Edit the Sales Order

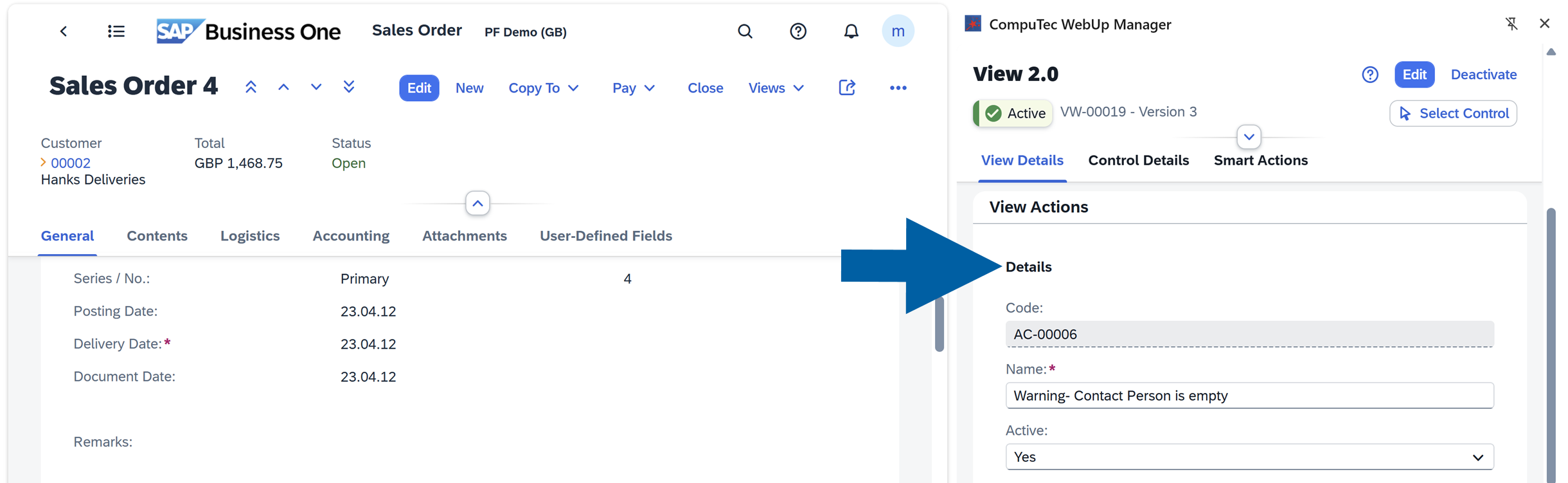tap(419, 88)
